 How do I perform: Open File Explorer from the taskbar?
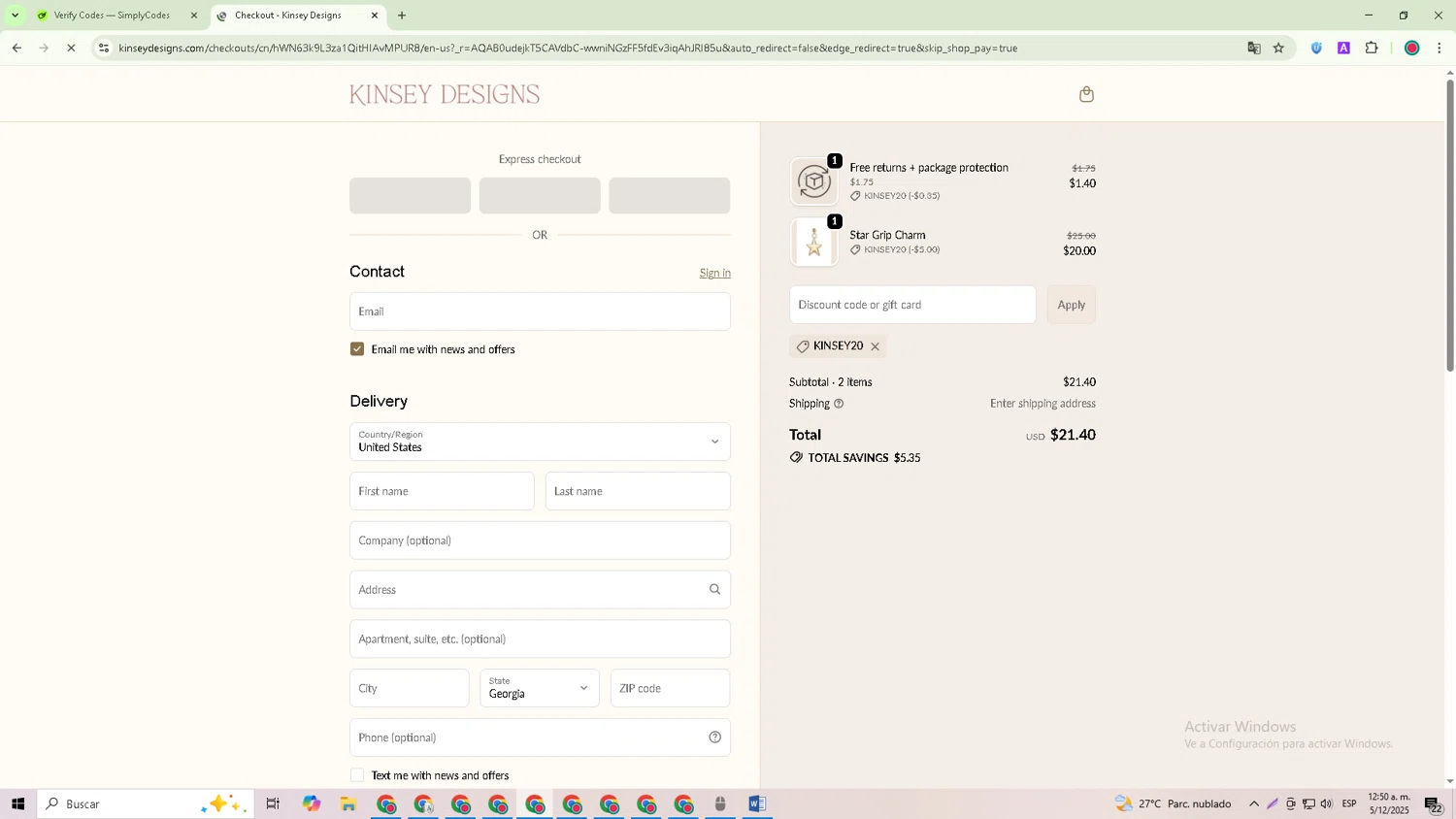(347, 803)
